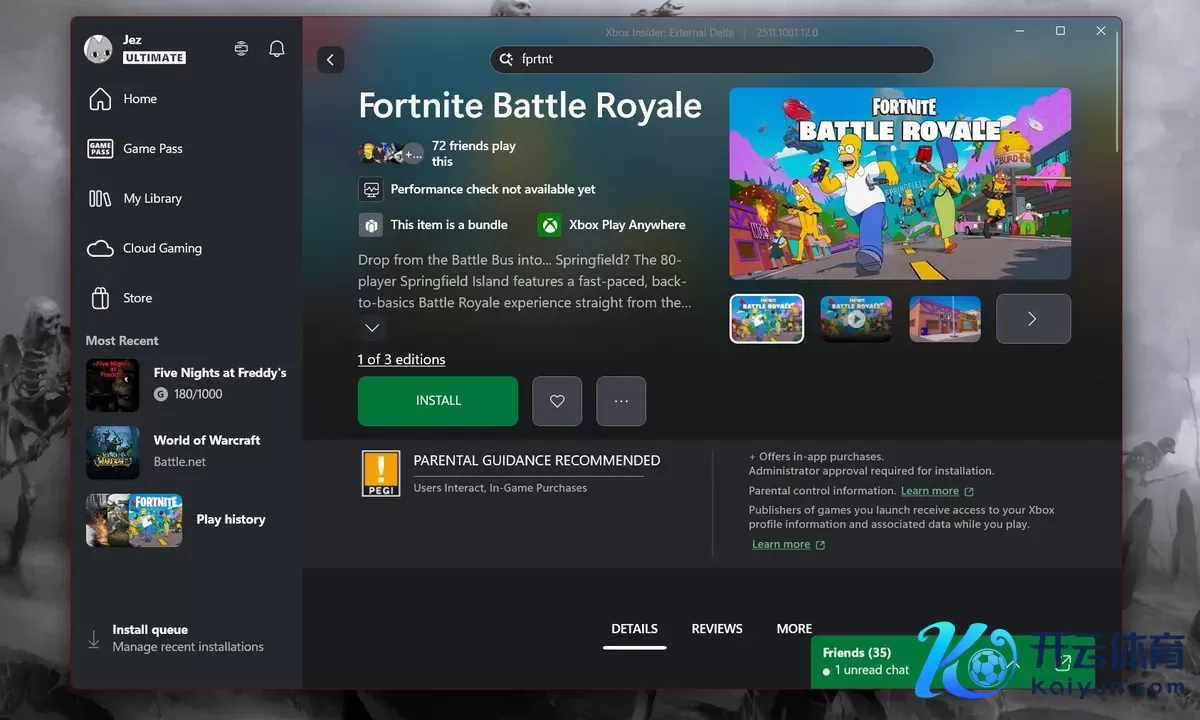Open Cloud Gaming in the sidebar

click(161, 248)
